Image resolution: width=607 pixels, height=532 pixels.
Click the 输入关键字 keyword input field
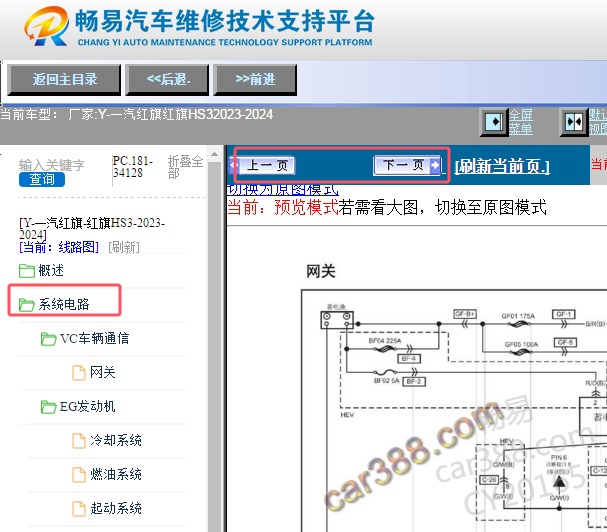tap(51, 165)
